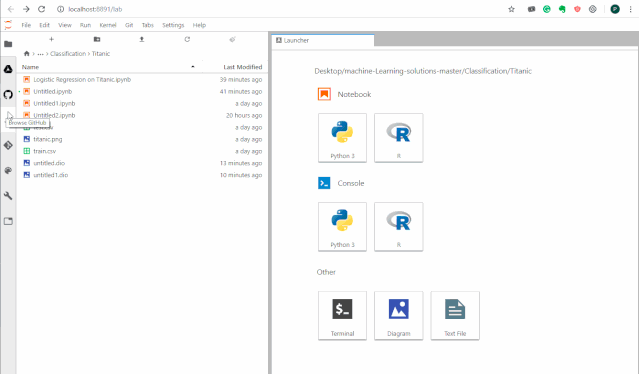Screen dimensions: 639x374
Task: Click the Refresh File List icon
Action: click(x=187, y=39)
